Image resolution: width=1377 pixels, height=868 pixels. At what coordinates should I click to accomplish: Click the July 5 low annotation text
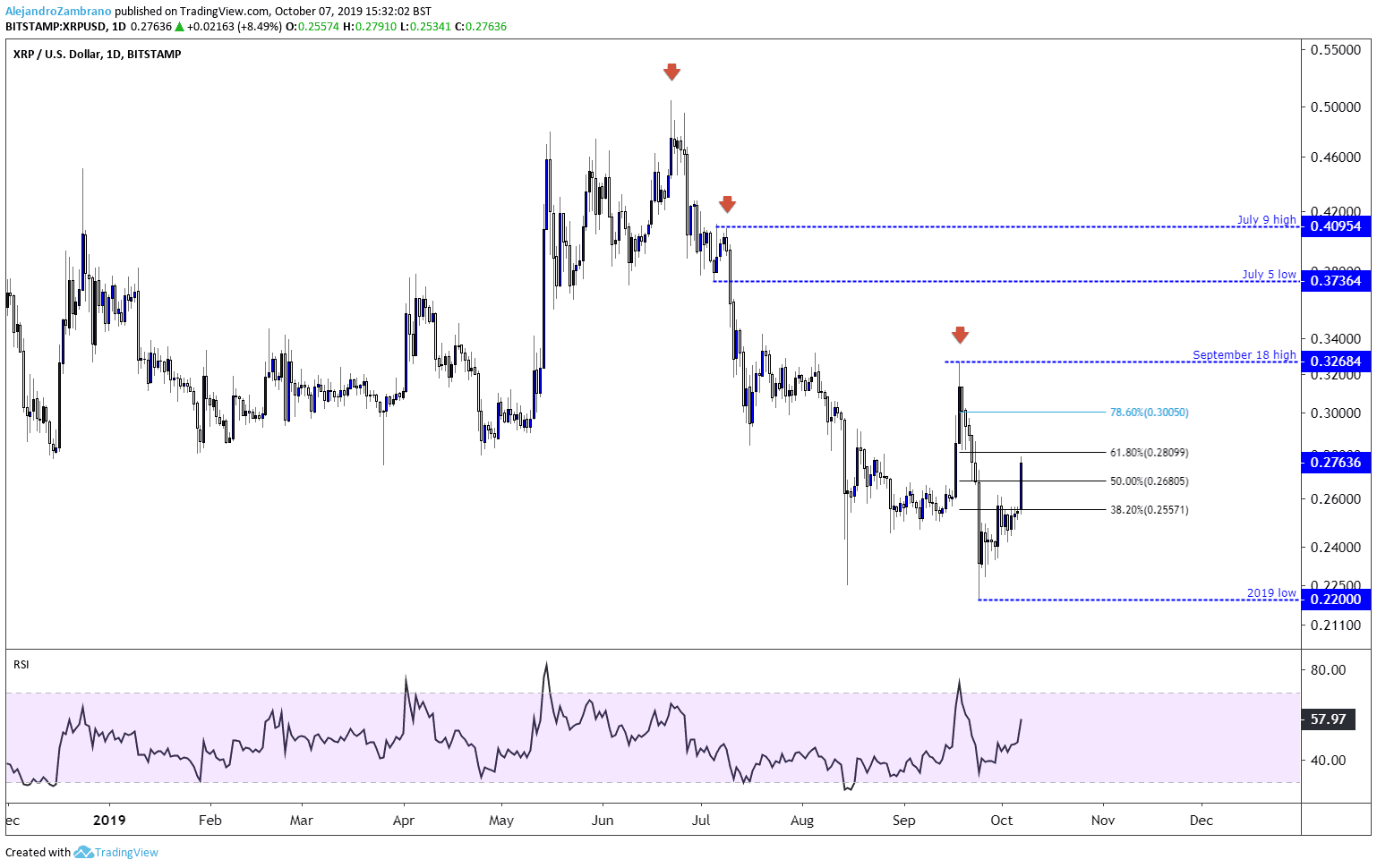[x=1269, y=274]
